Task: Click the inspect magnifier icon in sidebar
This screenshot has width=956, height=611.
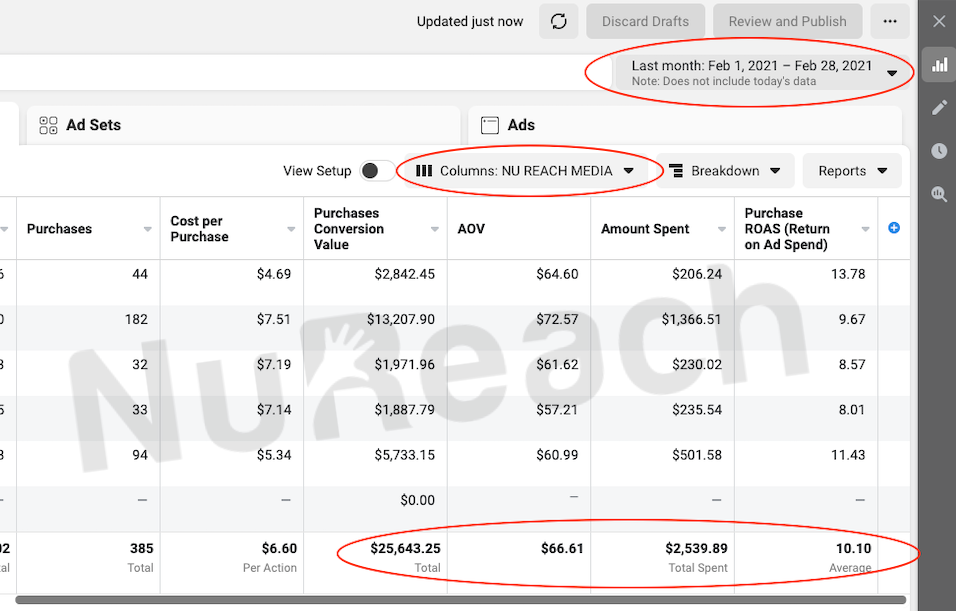Action: coord(939,195)
